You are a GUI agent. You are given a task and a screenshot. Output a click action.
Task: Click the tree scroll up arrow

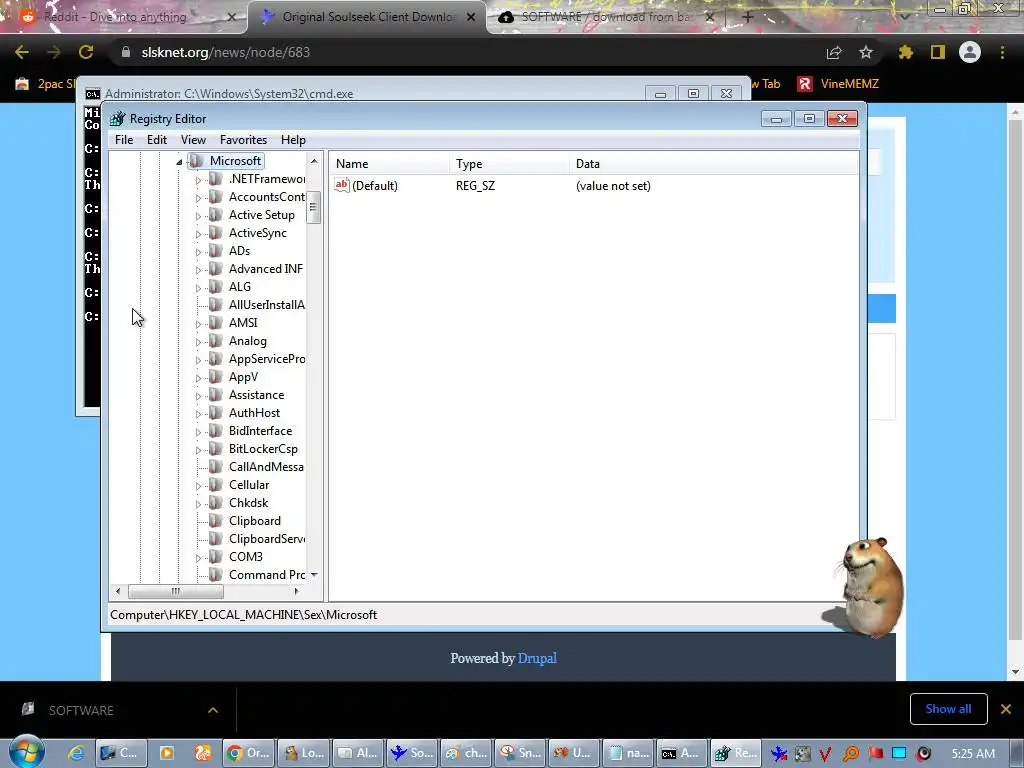[x=314, y=161]
